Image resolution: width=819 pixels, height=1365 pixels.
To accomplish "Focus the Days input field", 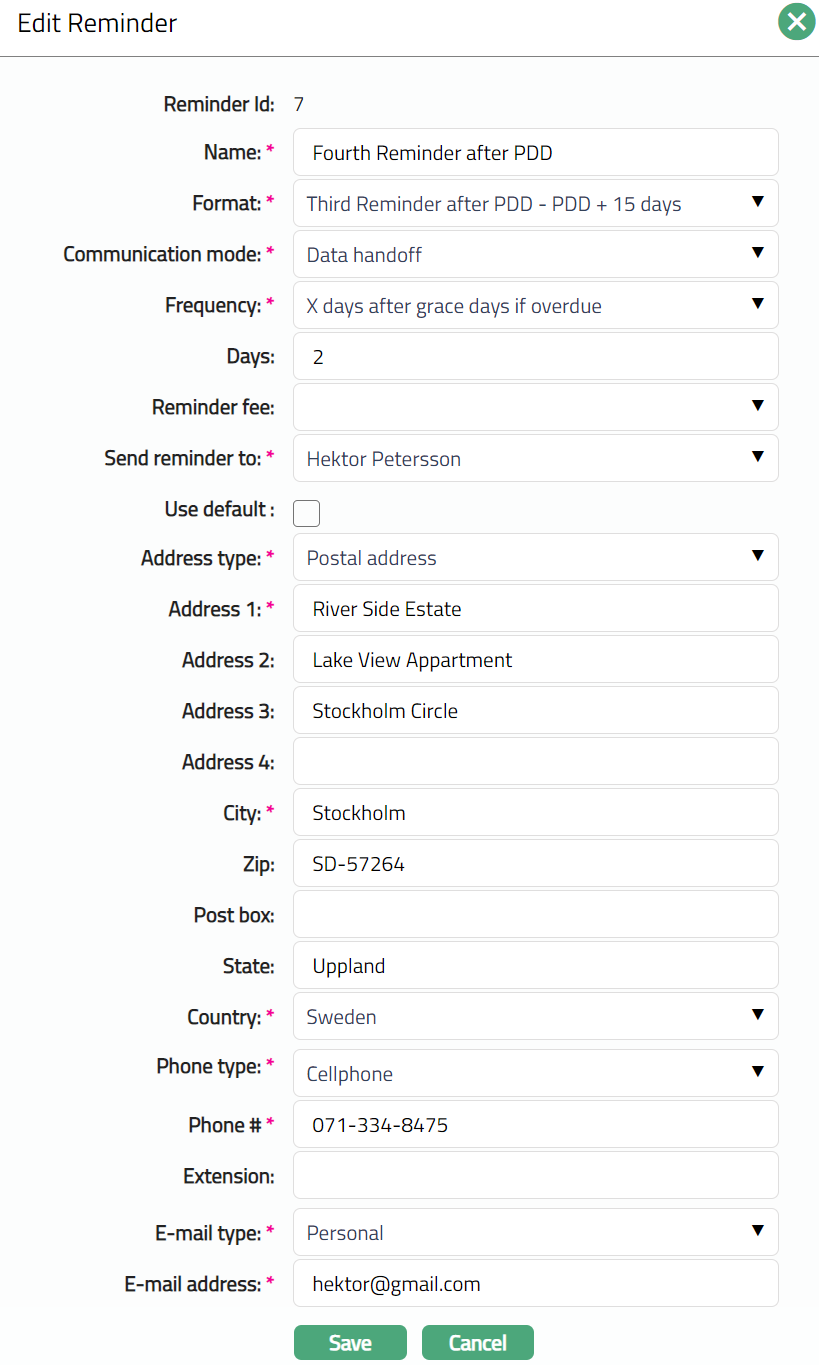I will [x=535, y=357].
